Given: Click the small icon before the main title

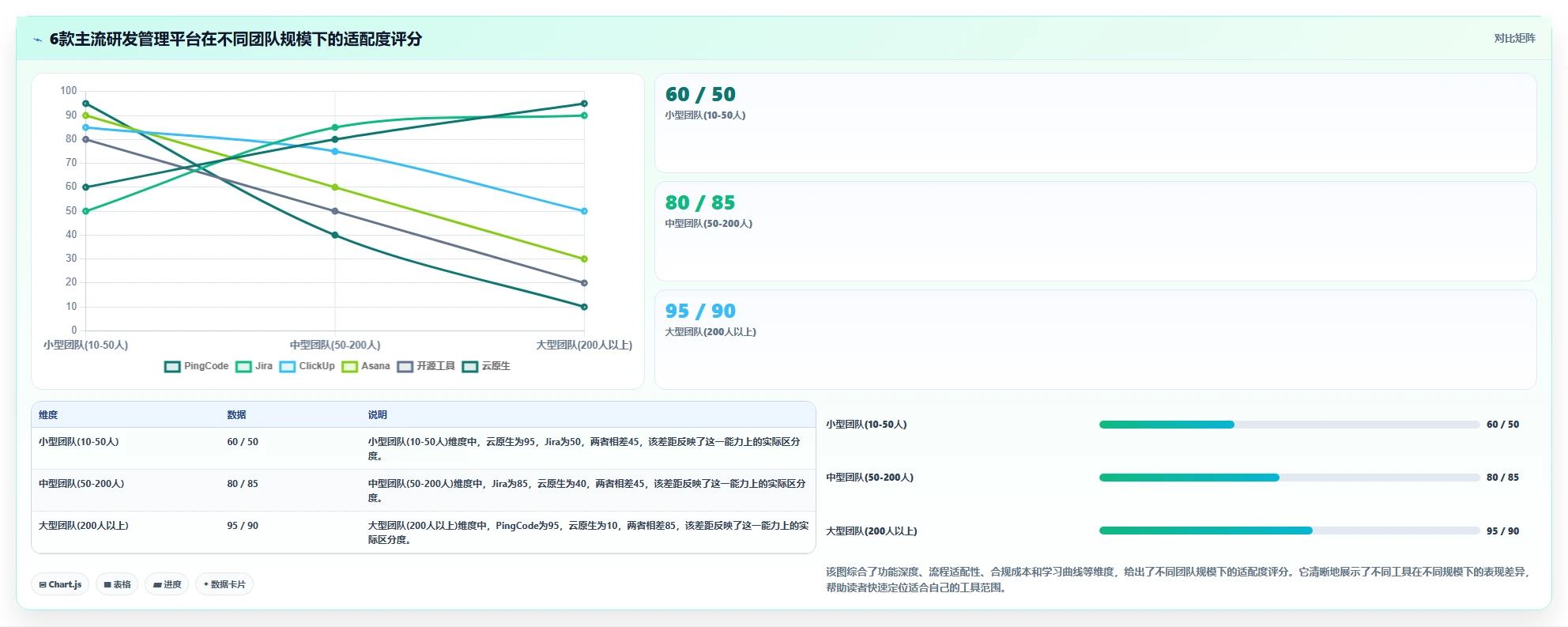Looking at the screenshot, I should pyautogui.click(x=37, y=40).
